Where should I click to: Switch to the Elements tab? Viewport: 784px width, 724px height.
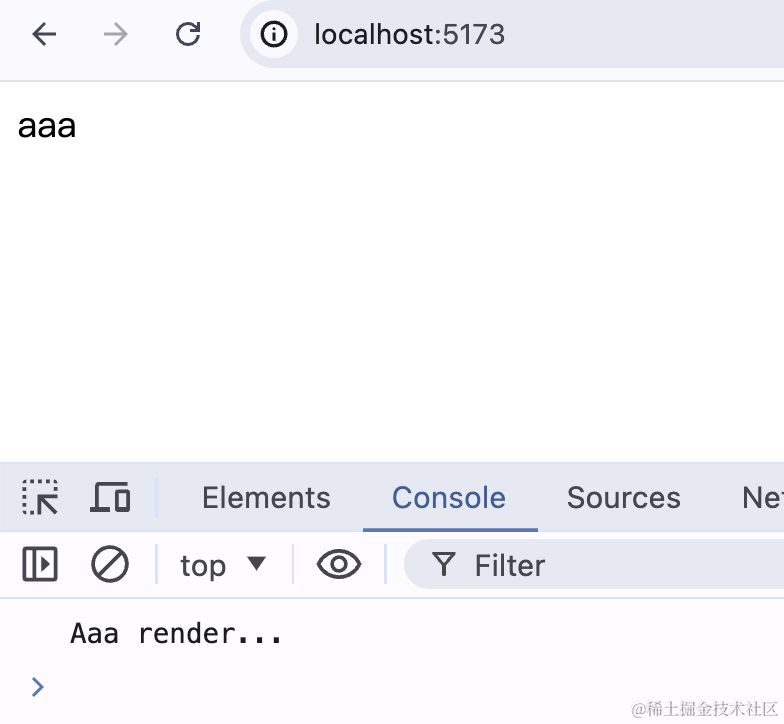(266, 497)
